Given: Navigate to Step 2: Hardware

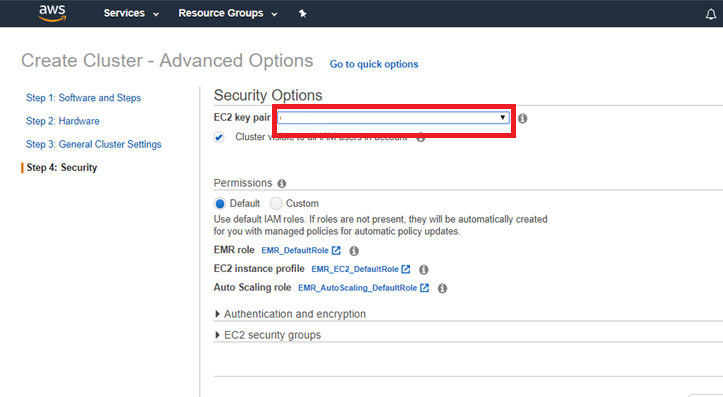Looking at the screenshot, I should pyautogui.click(x=63, y=121).
